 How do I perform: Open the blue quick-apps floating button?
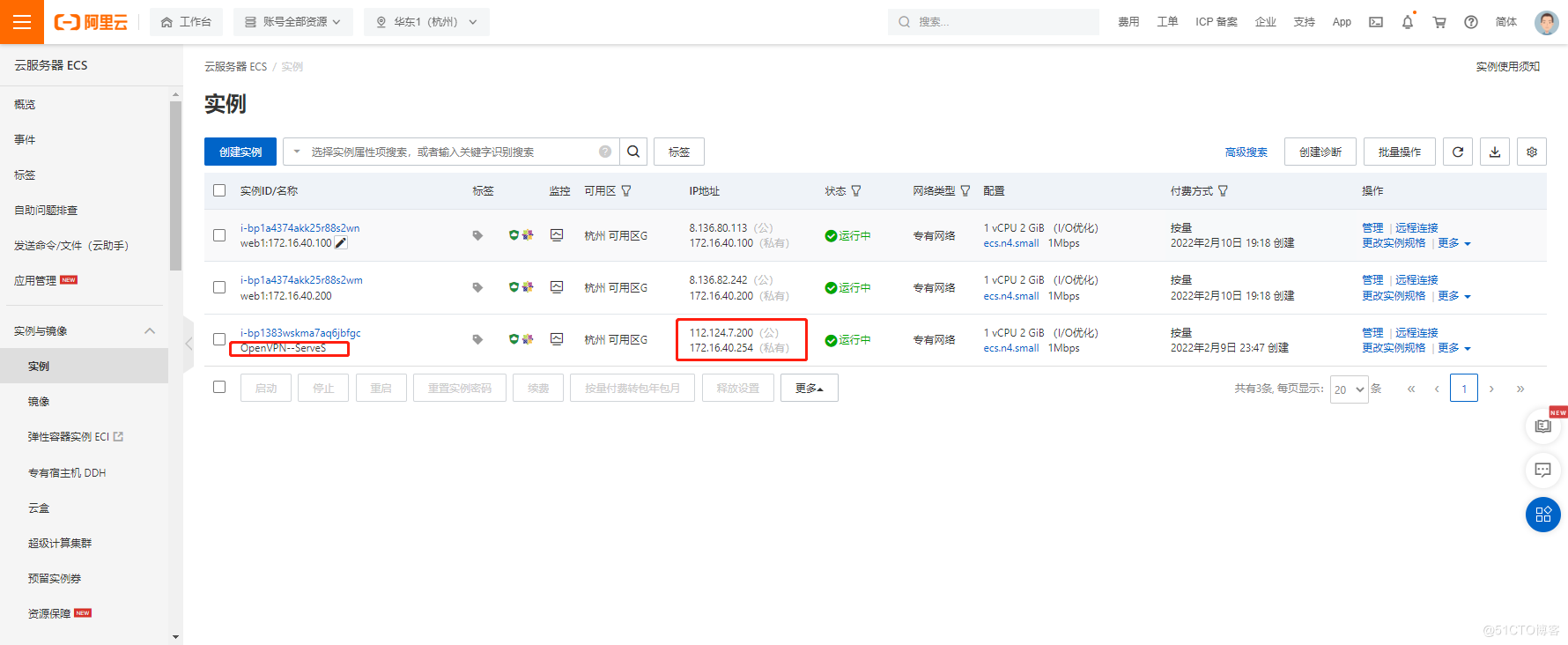pyautogui.click(x=1543, y=515)
